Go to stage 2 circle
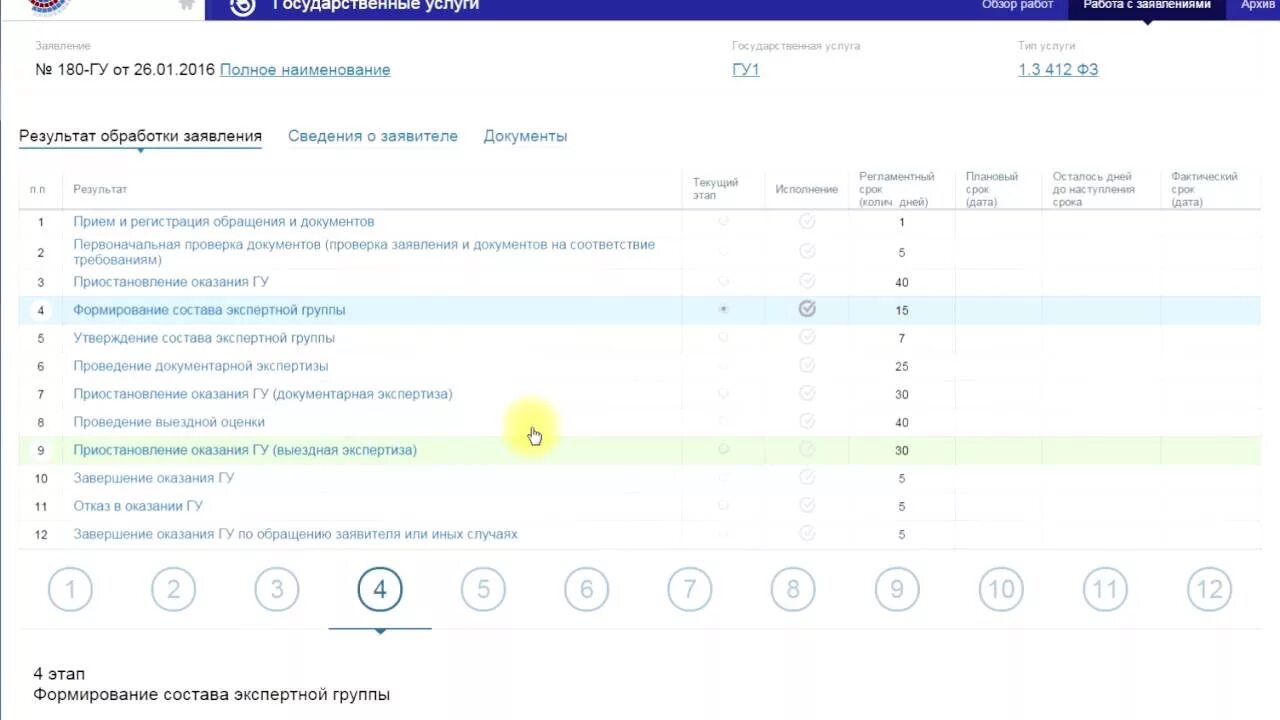Image resolution: width=1280 pixels, height=720 pixels. click(x=173, y=590)
